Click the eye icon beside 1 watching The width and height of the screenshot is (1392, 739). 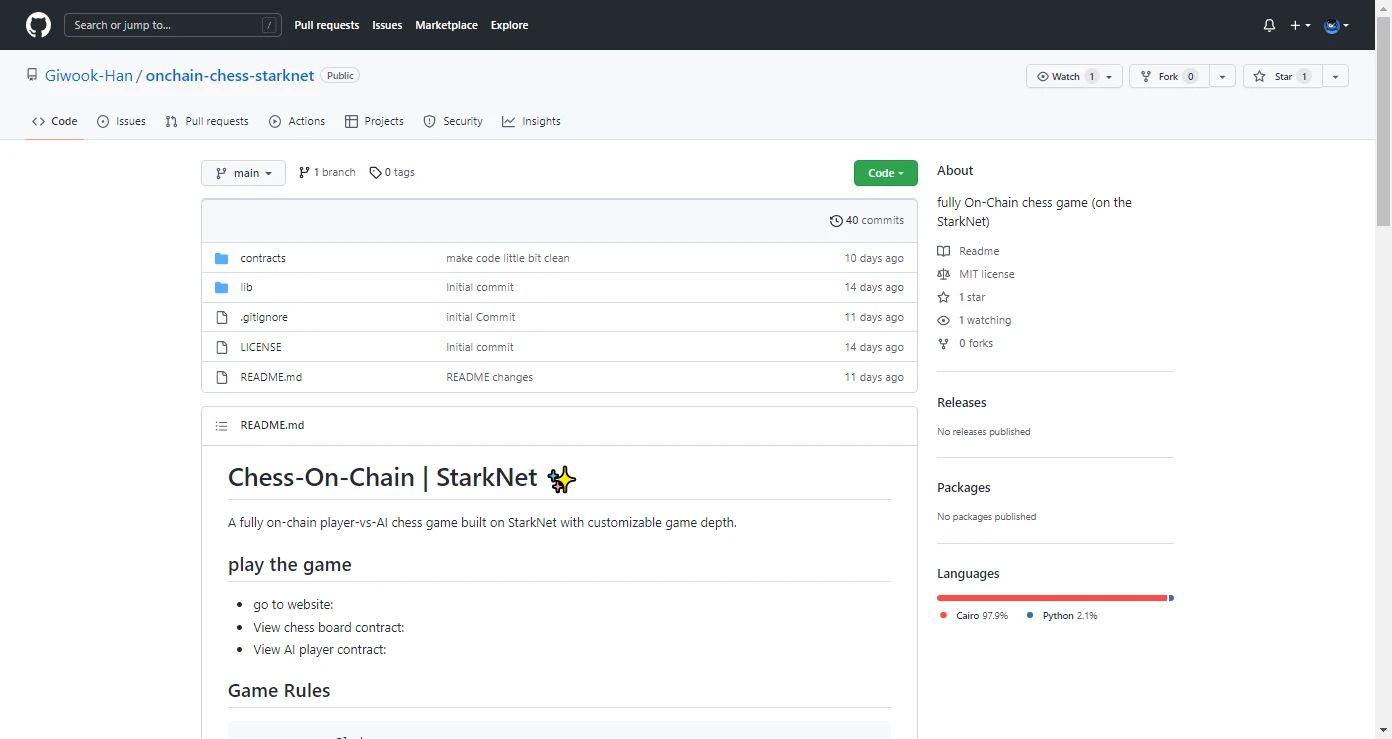(943, 321)
